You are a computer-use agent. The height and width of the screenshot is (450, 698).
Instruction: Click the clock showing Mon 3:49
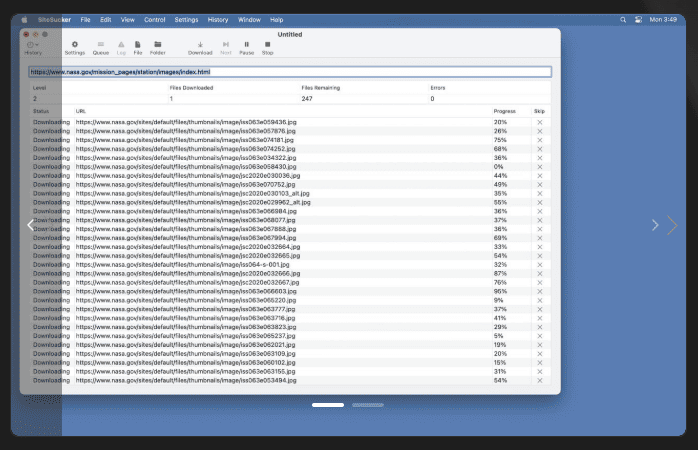tap(663, 20)
